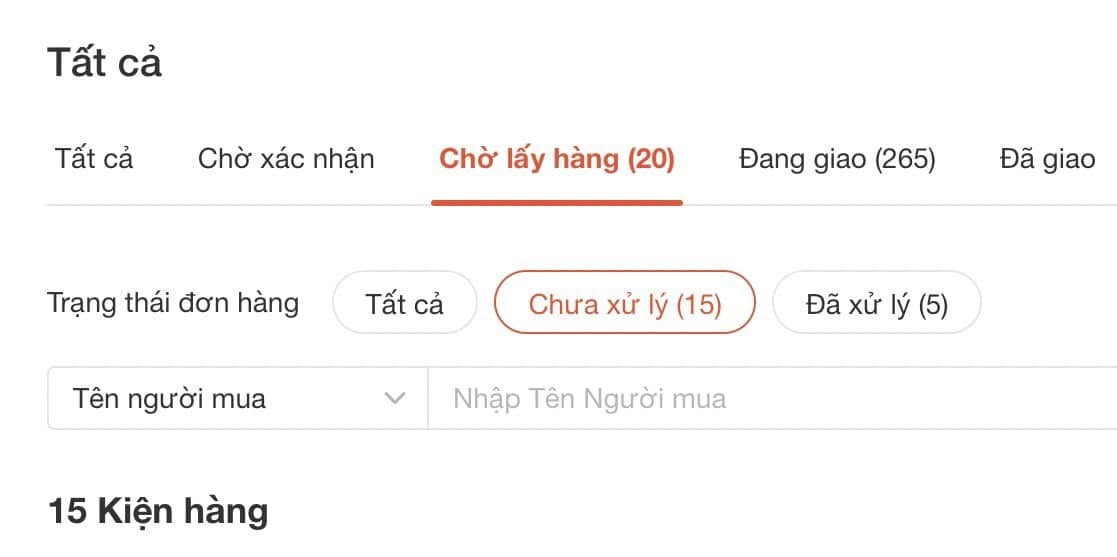Image resolution: width=1117 pixels, height=557 pixels.
Task: Click the (15) count in Chưa xử lý
Action: click(699, 304)
